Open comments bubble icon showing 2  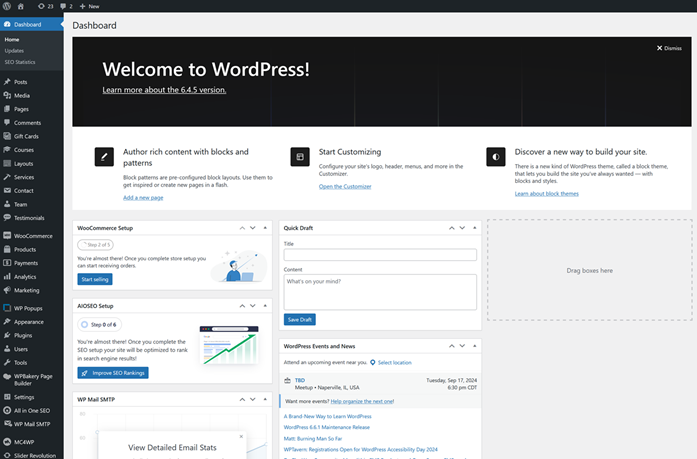coord(66,6)
